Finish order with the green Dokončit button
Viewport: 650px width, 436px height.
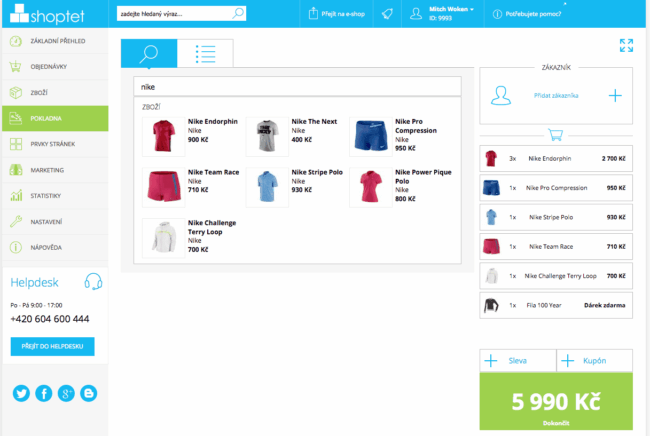click(x=556, y=401)
